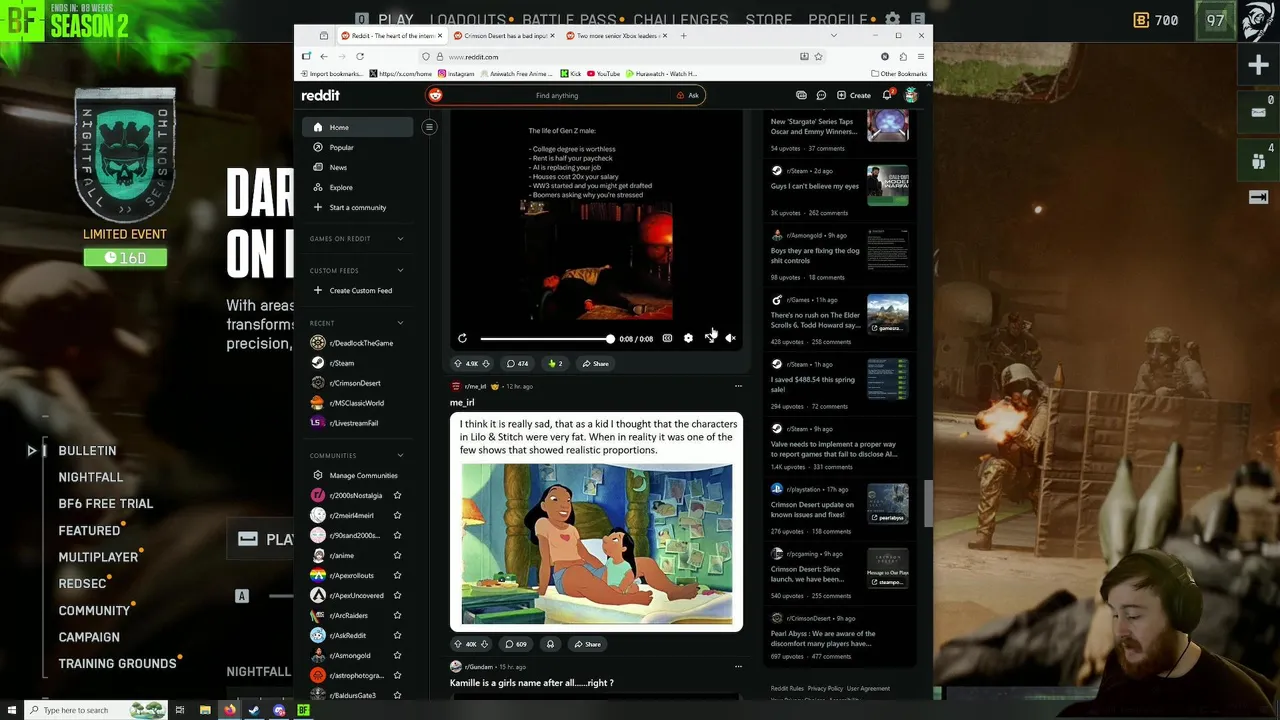This screenshot has width=1280, height=720.
Task: Give award on the Lilo & Stitch post
Action: tap(550, 644)
